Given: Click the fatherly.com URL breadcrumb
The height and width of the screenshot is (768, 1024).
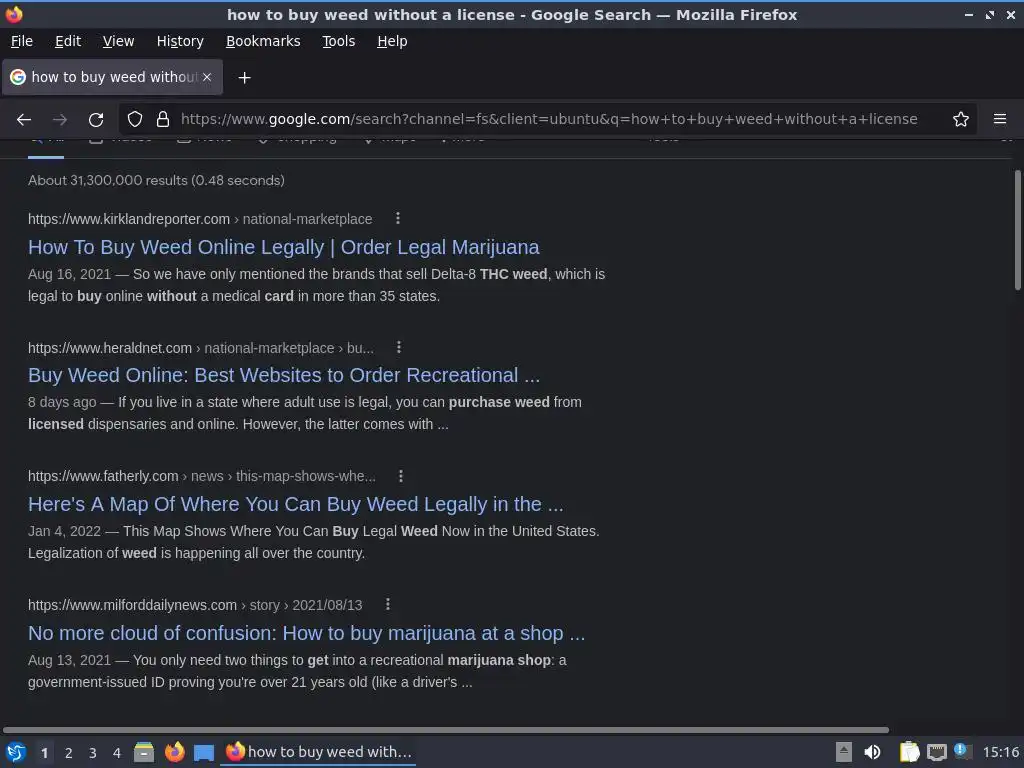Looking at the screenshot, I should click(x=202, y=476).
